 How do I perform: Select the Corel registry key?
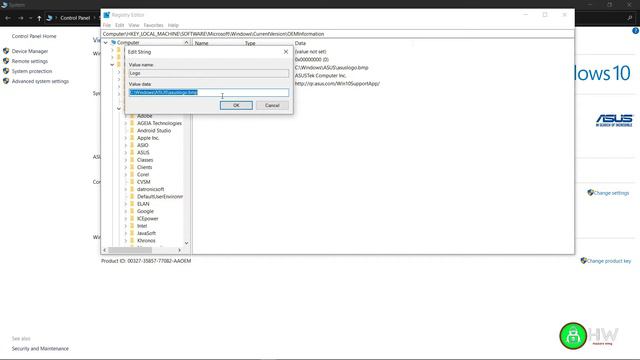[x=143, y=175]
